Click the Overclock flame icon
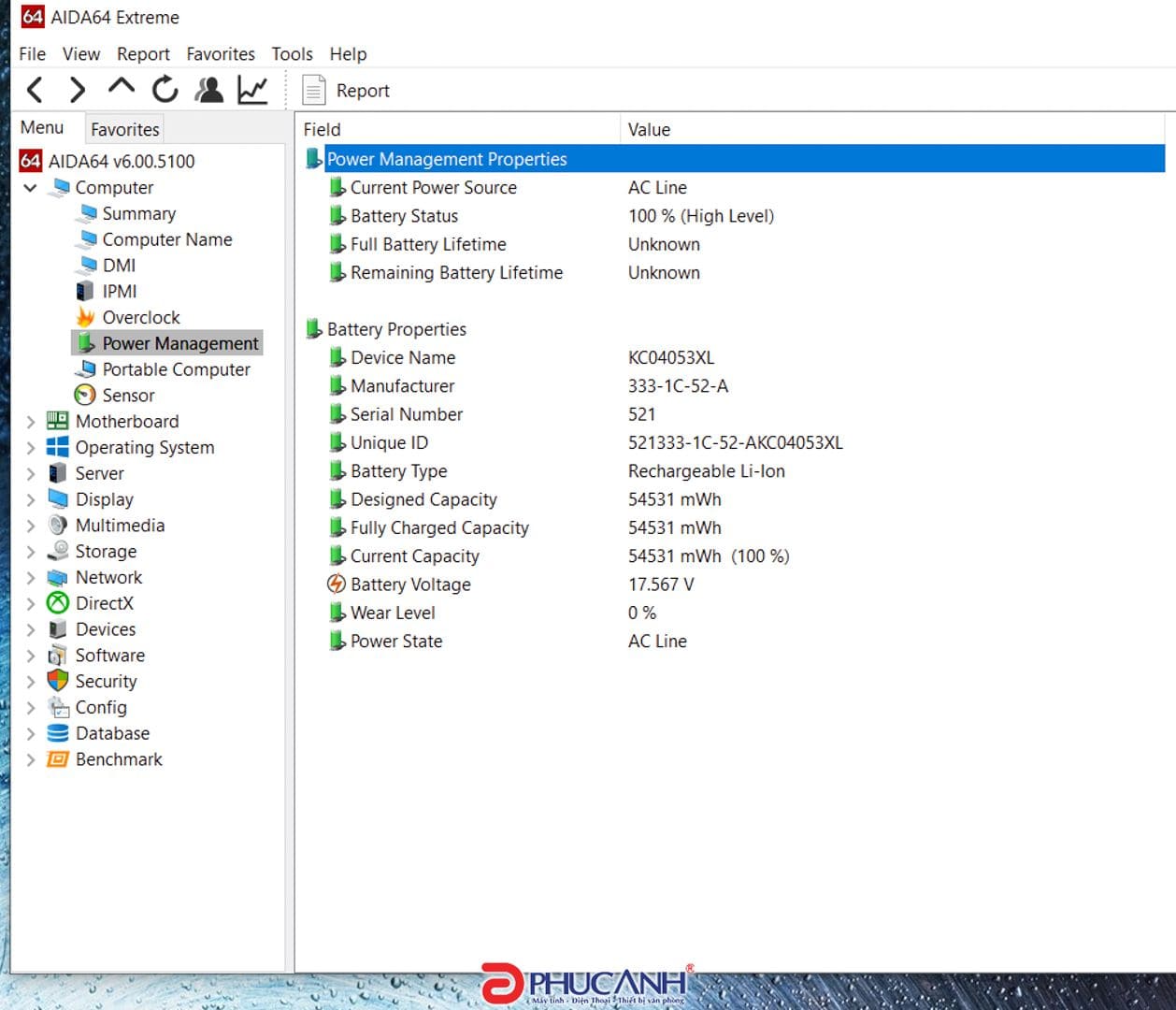This screenshot has height=1010, width=1176. [85, 317]
